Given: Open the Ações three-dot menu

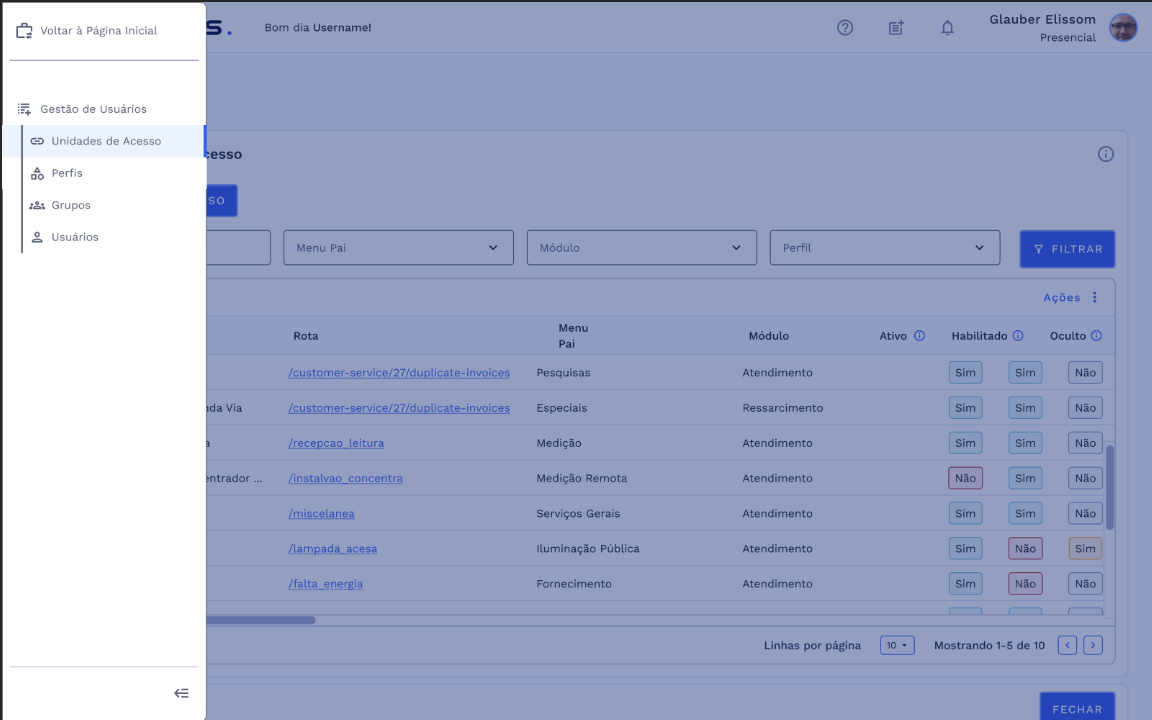Looking at the screenshot, I should tap(1094, 298).
